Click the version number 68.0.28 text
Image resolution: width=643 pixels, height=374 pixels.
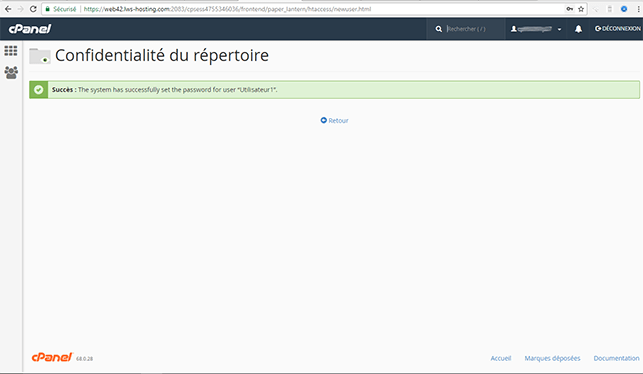click(x=84, y=359)
